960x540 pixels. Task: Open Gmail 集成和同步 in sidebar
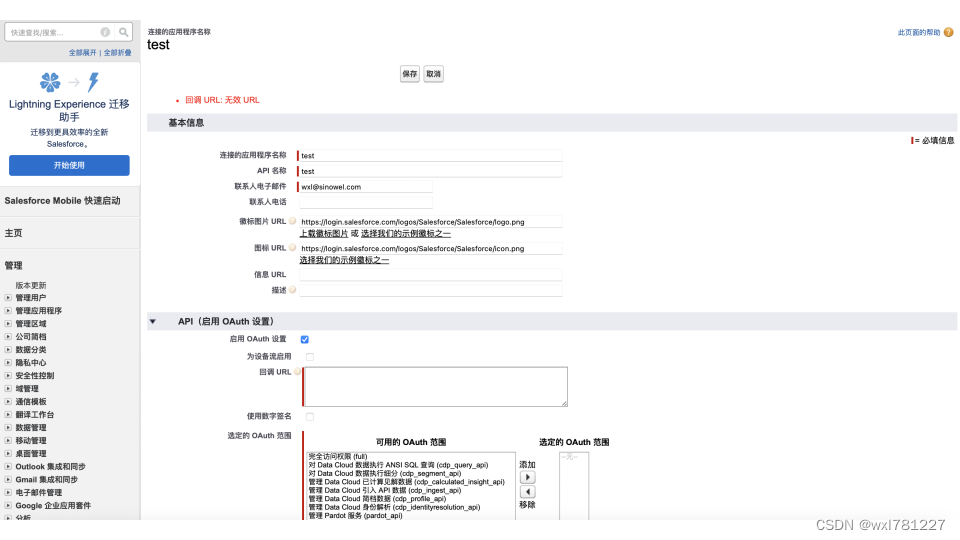(x=47, y=479)
